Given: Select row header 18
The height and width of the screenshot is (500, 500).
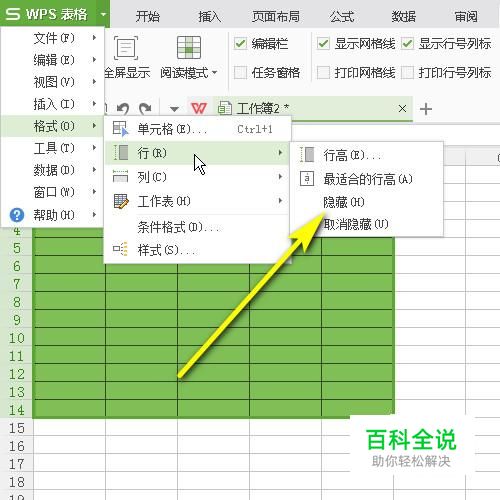Looking at the screenshot, I should point(17,482).
